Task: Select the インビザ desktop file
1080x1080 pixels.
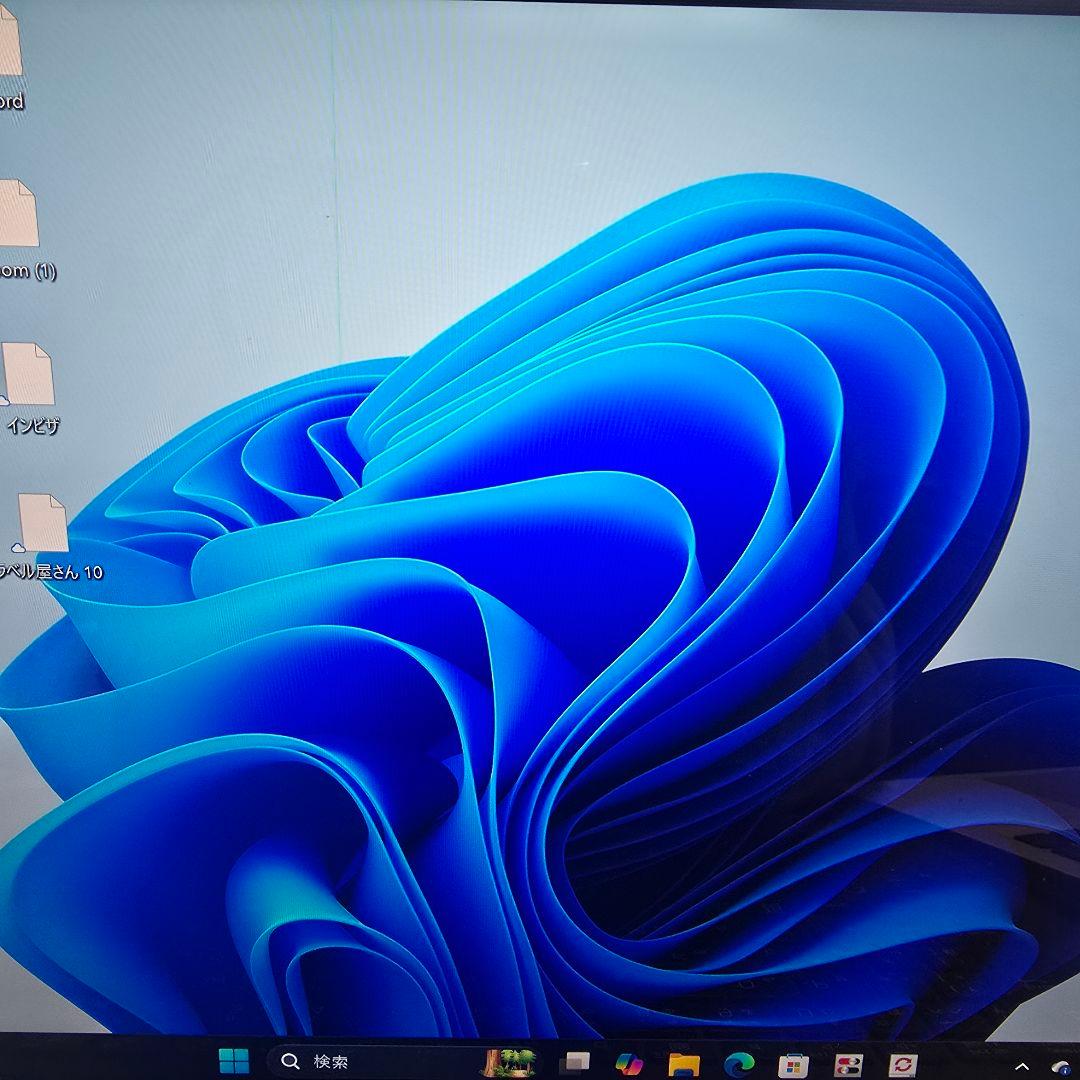Action: point(28,374)
